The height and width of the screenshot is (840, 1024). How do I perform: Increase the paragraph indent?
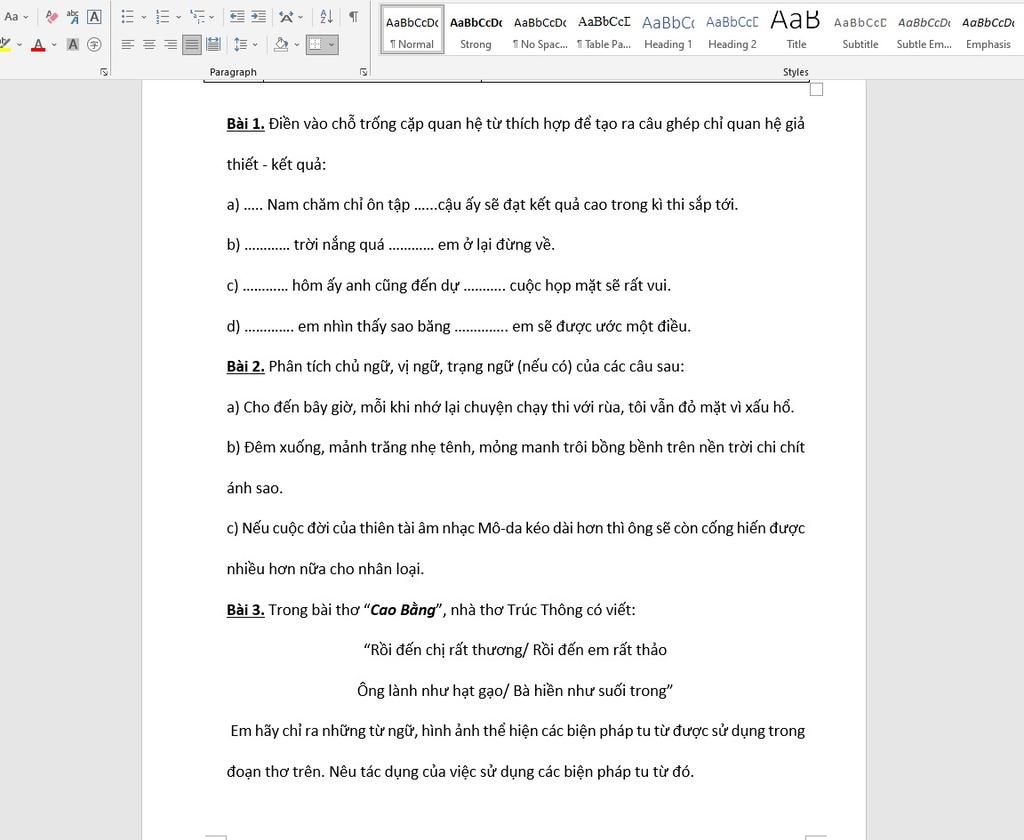(259, 17)
